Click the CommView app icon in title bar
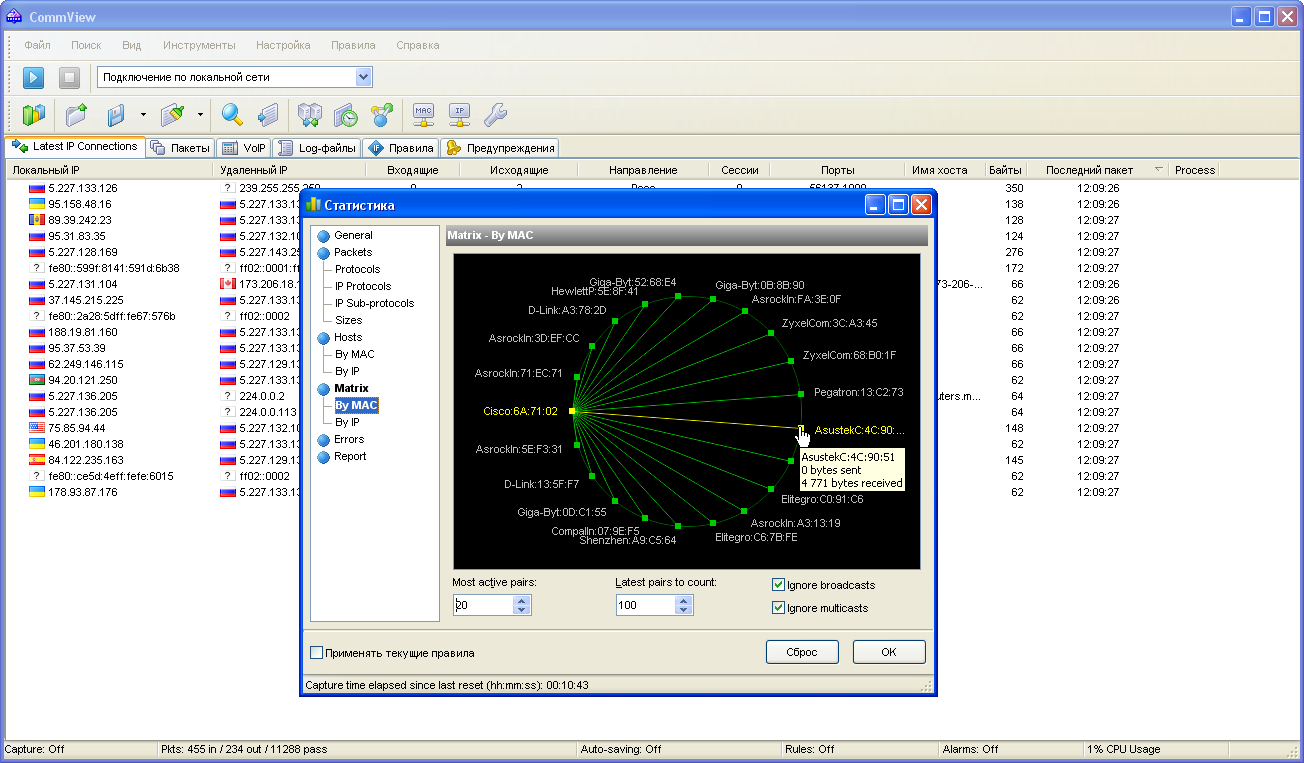The width and height of the screenshot is (1304, 763). click(14, 16)
